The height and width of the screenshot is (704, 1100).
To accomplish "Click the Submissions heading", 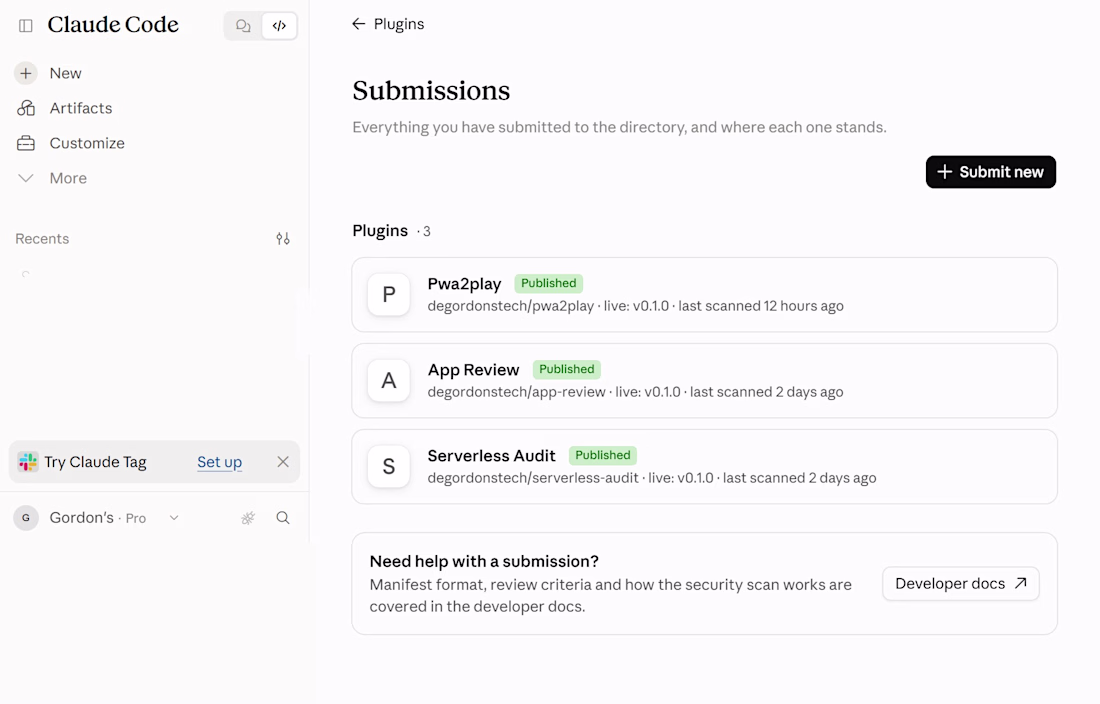I will click(x=431, y=90).
